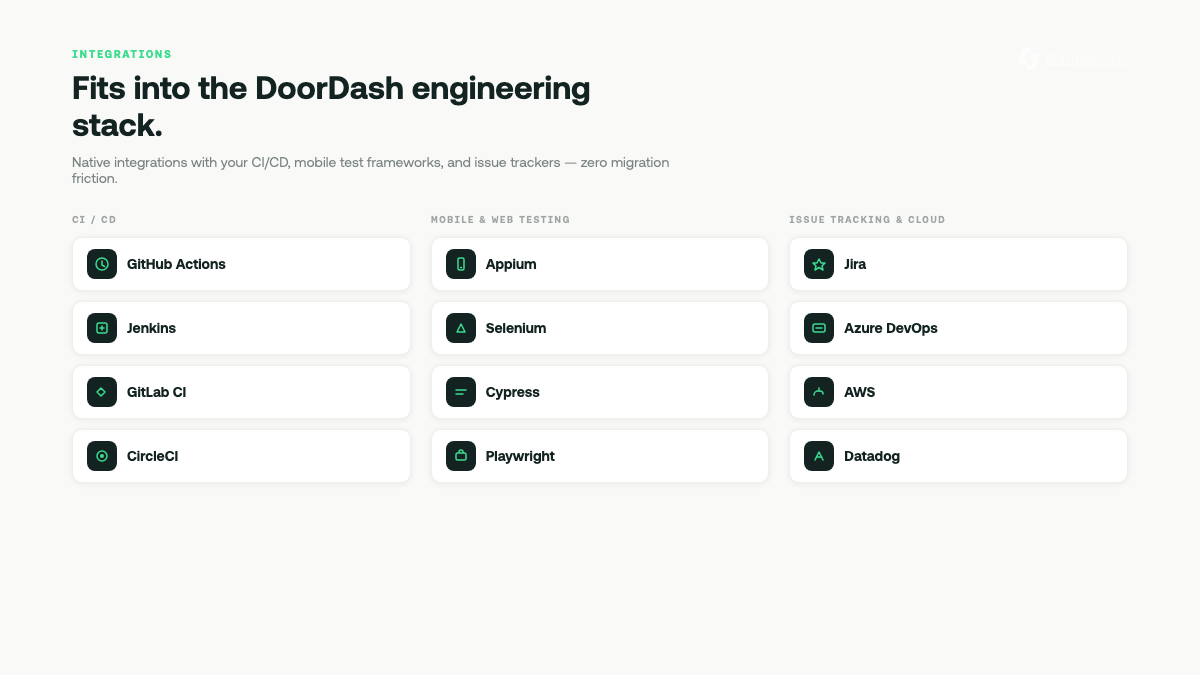Viewport: 1200px width, 675px height.
Task: Select the GitLab CI label
Action: point(156,392)
